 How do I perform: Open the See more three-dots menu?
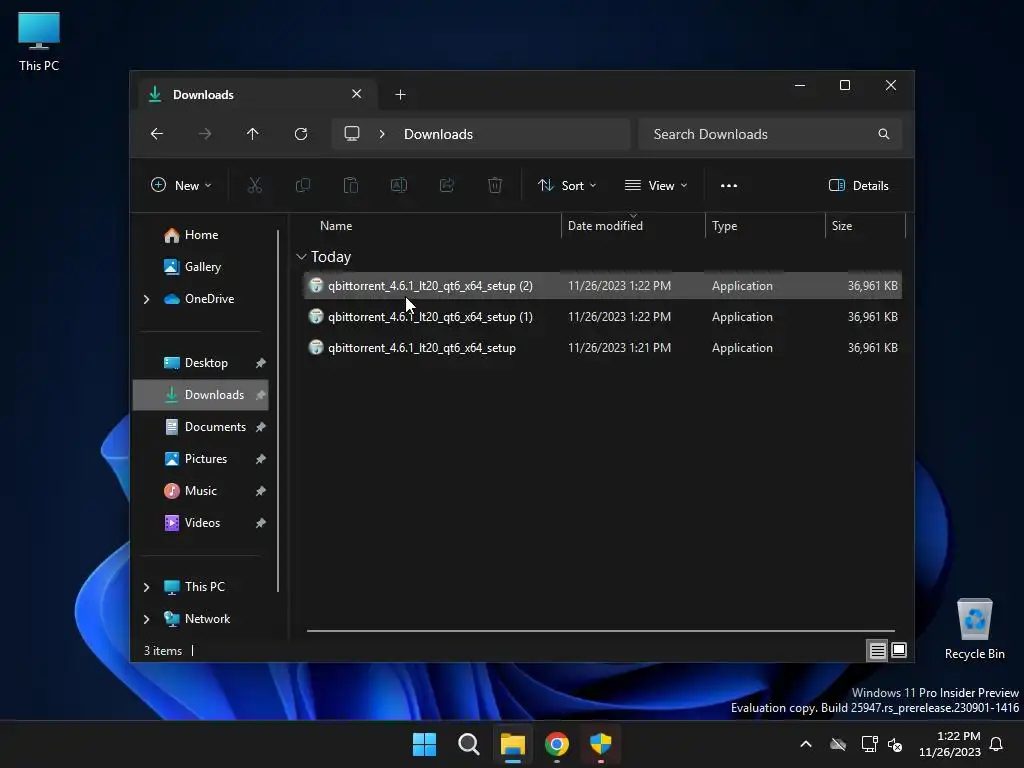[x=729, y=185]
